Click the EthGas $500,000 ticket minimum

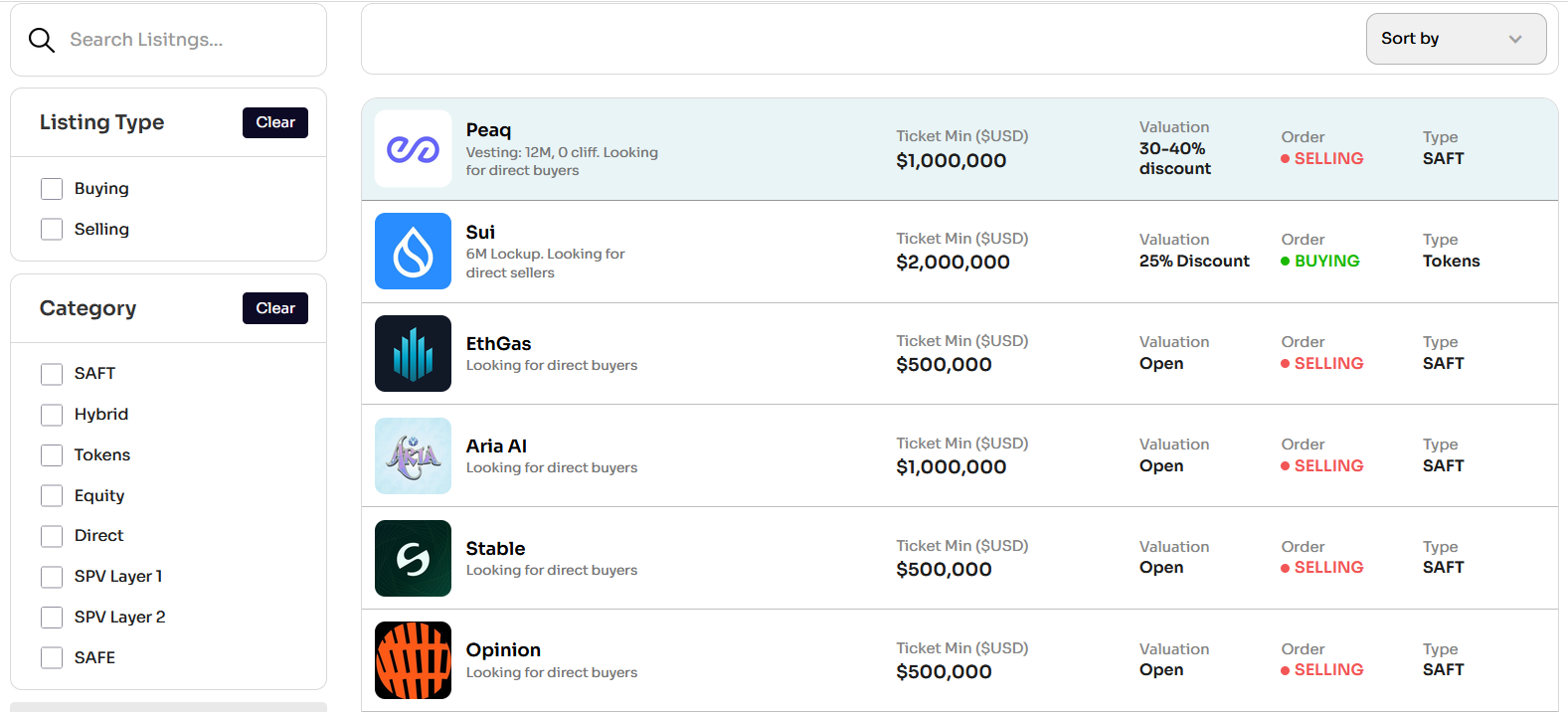(944, 365)
